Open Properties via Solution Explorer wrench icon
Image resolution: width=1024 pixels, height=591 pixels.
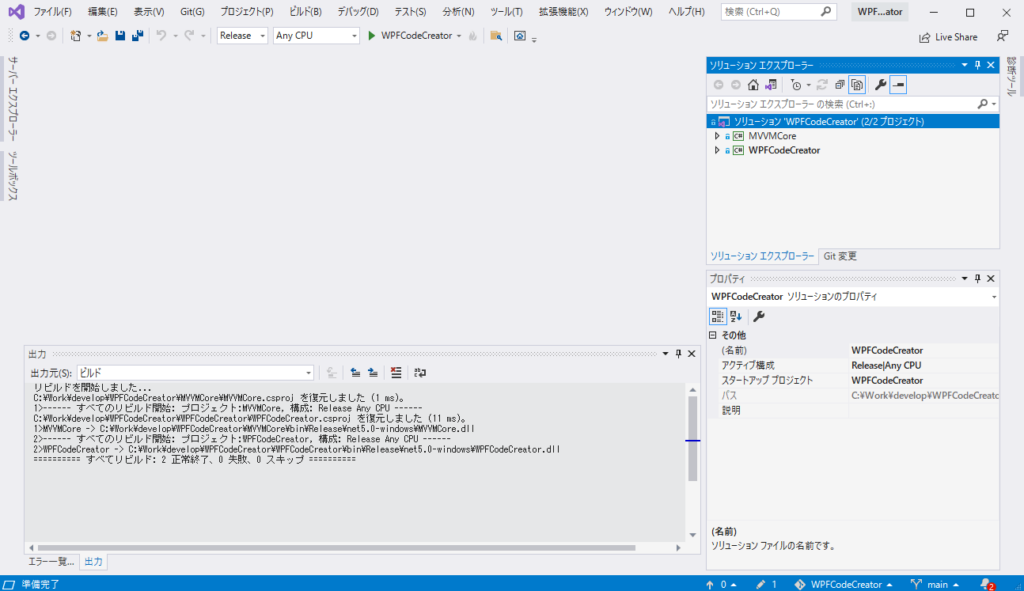click(880, 85)
